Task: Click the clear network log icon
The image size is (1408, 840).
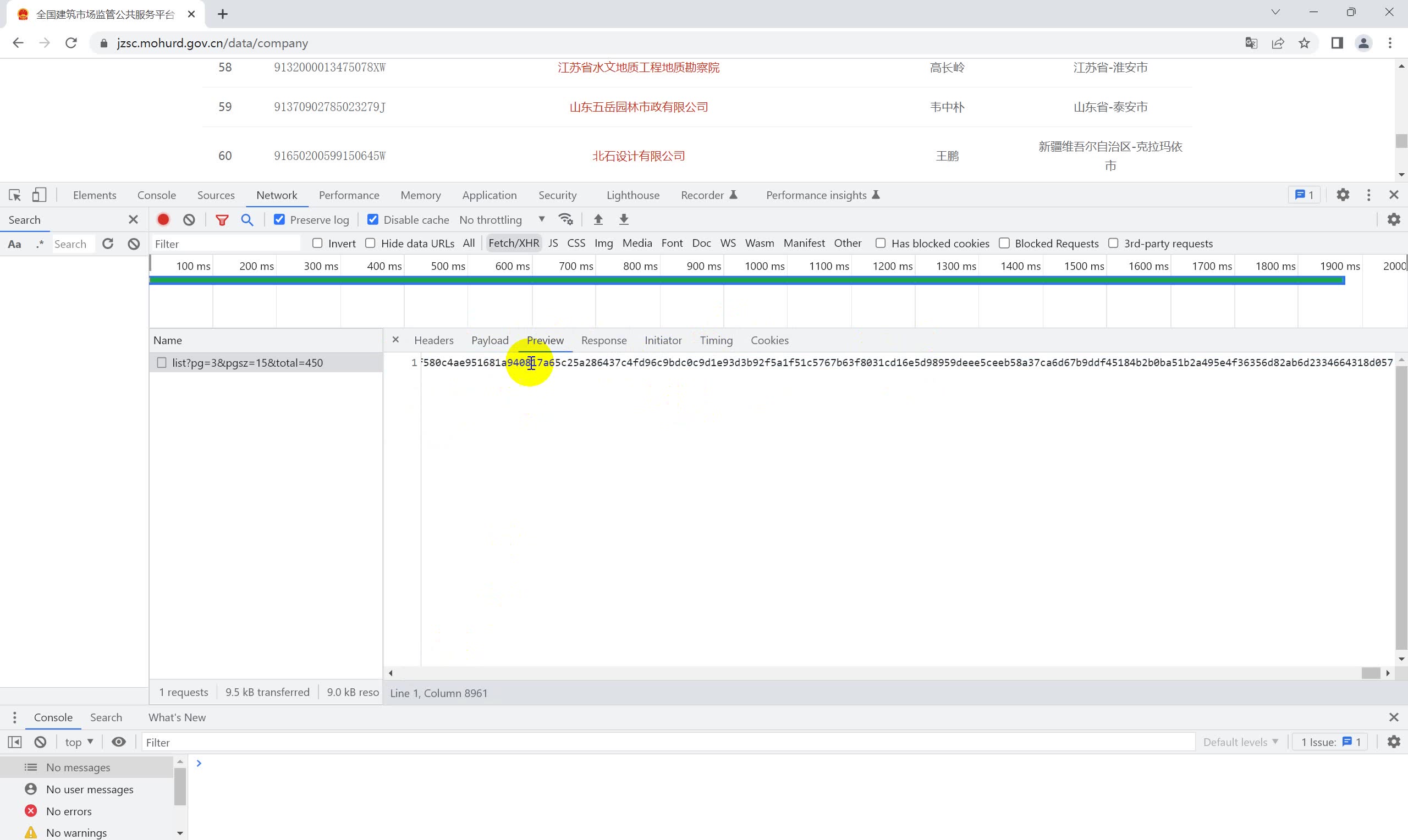Action: [x=189, y=219]
